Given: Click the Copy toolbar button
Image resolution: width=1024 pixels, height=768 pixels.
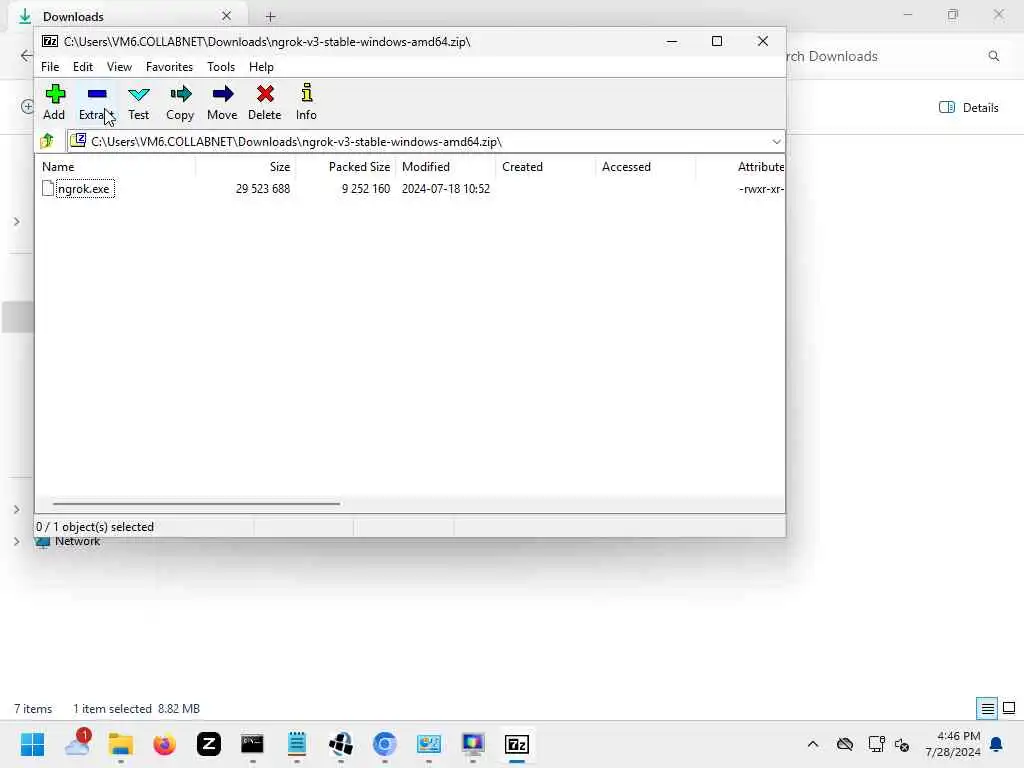Looking at the screenshot, I should (x=180, y=102).
